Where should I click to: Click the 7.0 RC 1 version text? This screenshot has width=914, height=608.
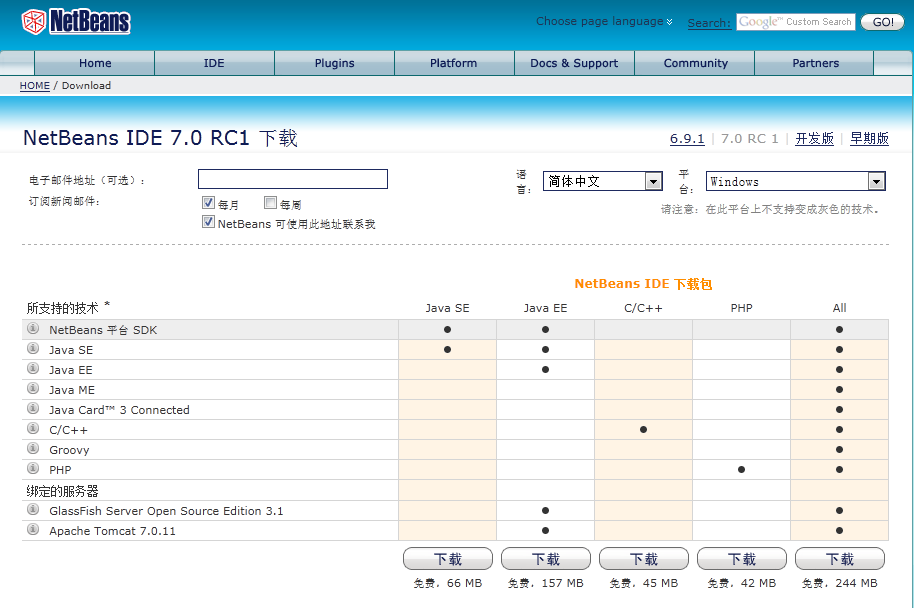(750, 139)
